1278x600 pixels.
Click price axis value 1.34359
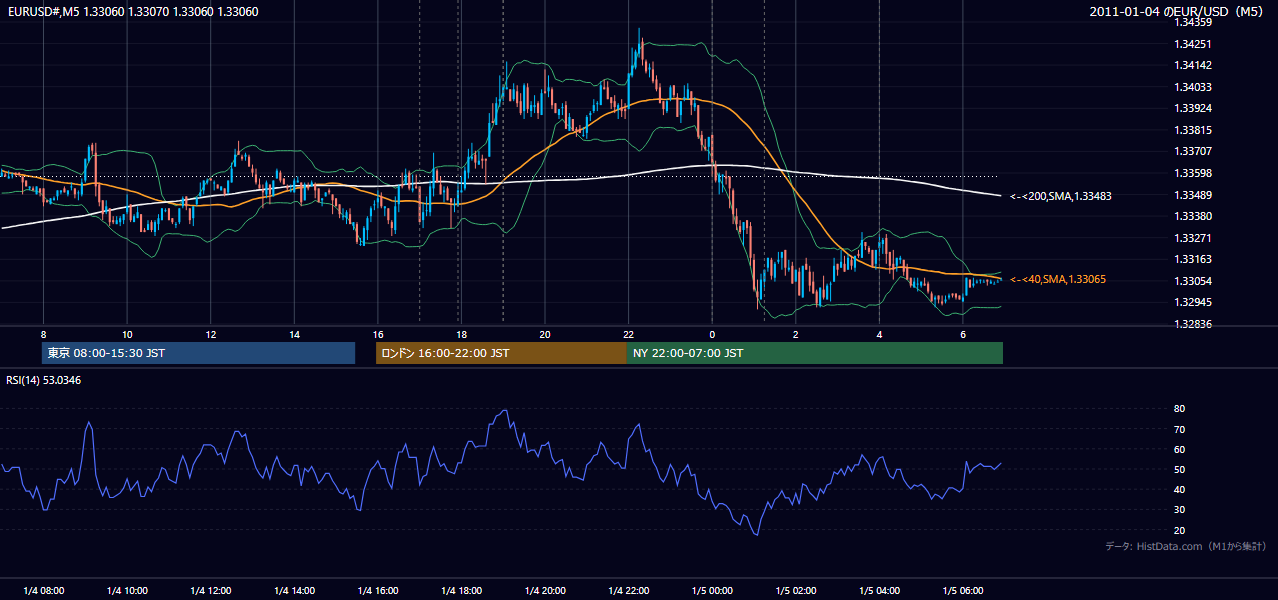point(1194,22)
